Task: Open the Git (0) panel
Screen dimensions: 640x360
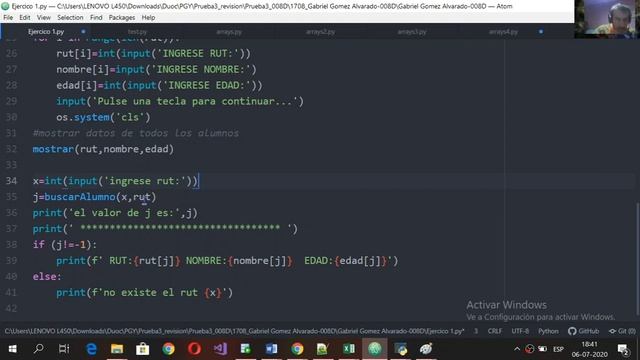Action: pos(622,331)
